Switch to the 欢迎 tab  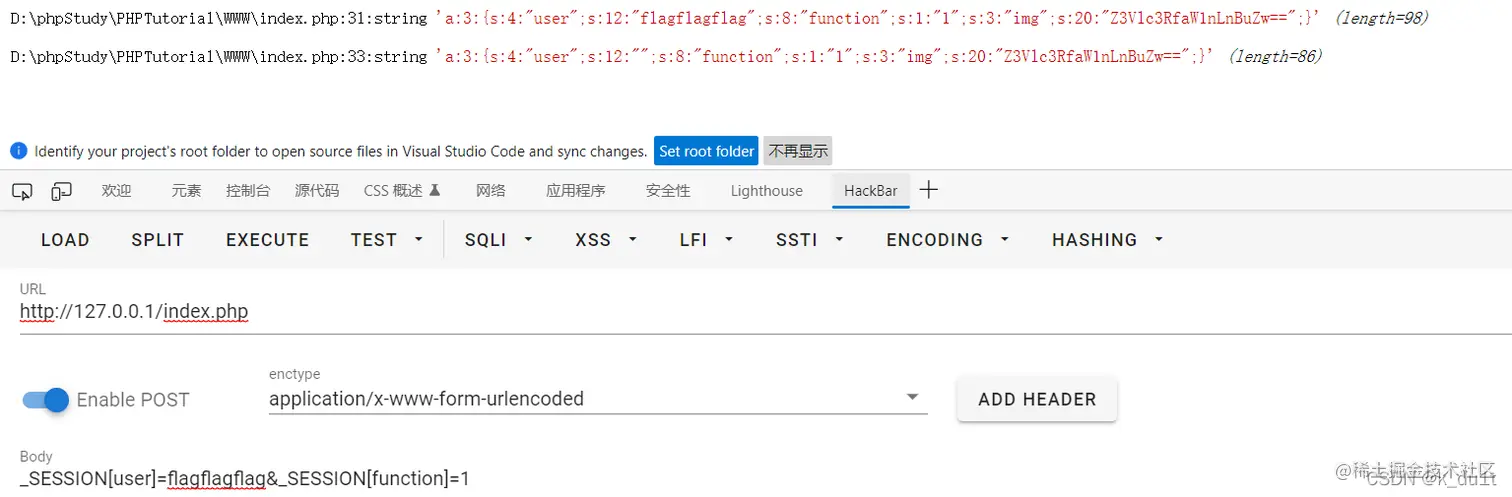(x=116, y=190)
